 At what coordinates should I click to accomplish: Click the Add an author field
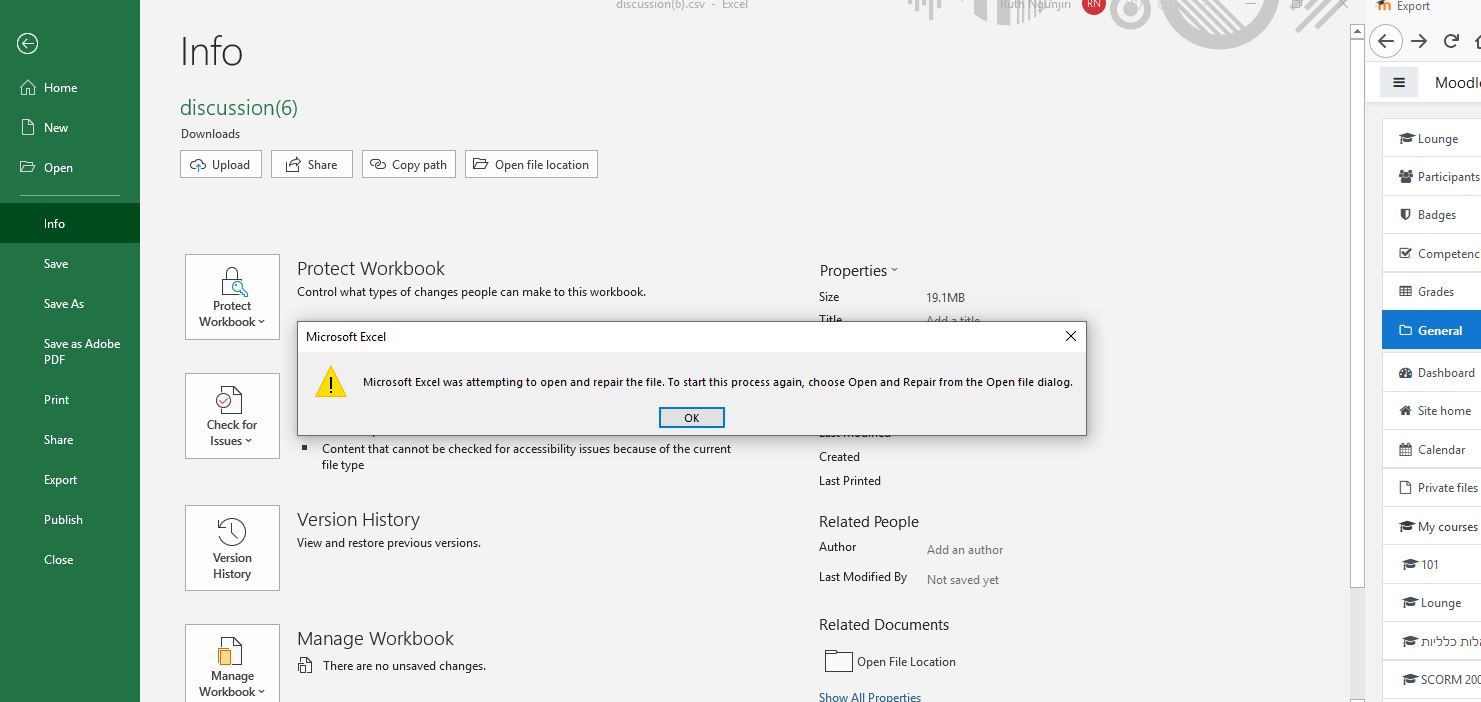click(x=965, y=549)
